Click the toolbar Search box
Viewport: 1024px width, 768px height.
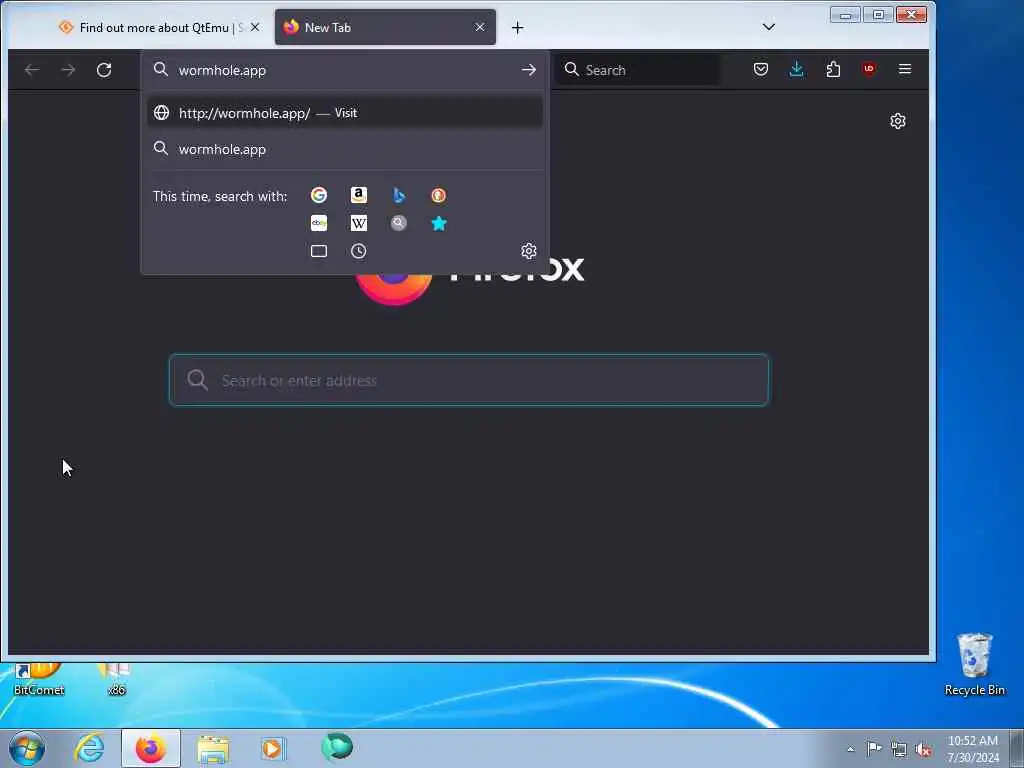(x=637, y=70)
